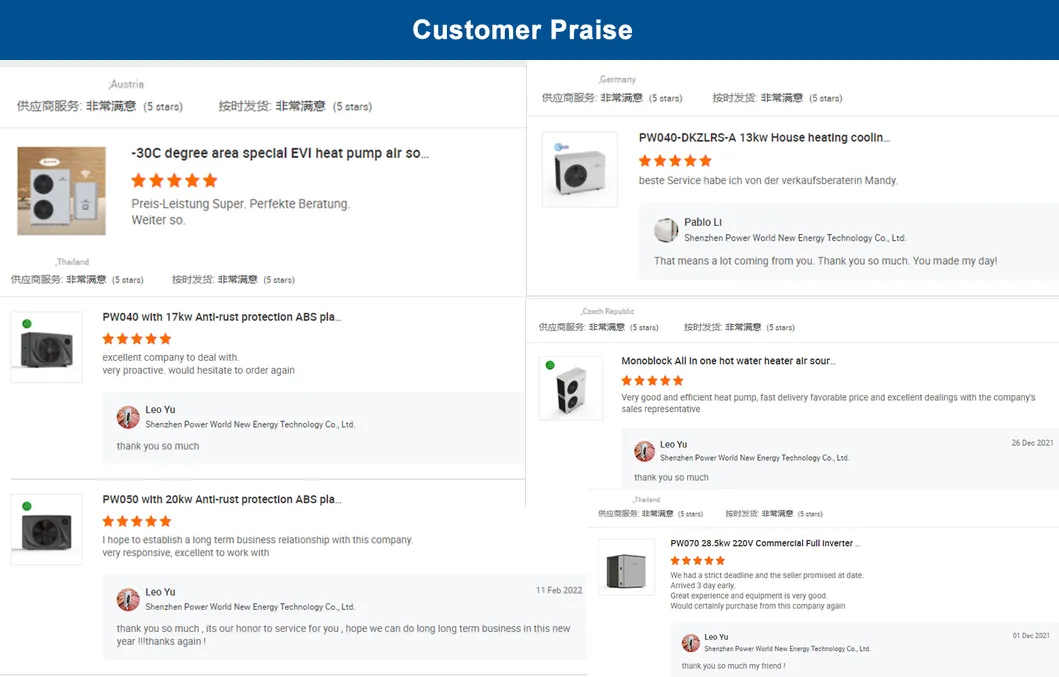Open "Monoblock All in one hot water heater" link
This screenshot has height=677, width=1059.
point(728,361)
